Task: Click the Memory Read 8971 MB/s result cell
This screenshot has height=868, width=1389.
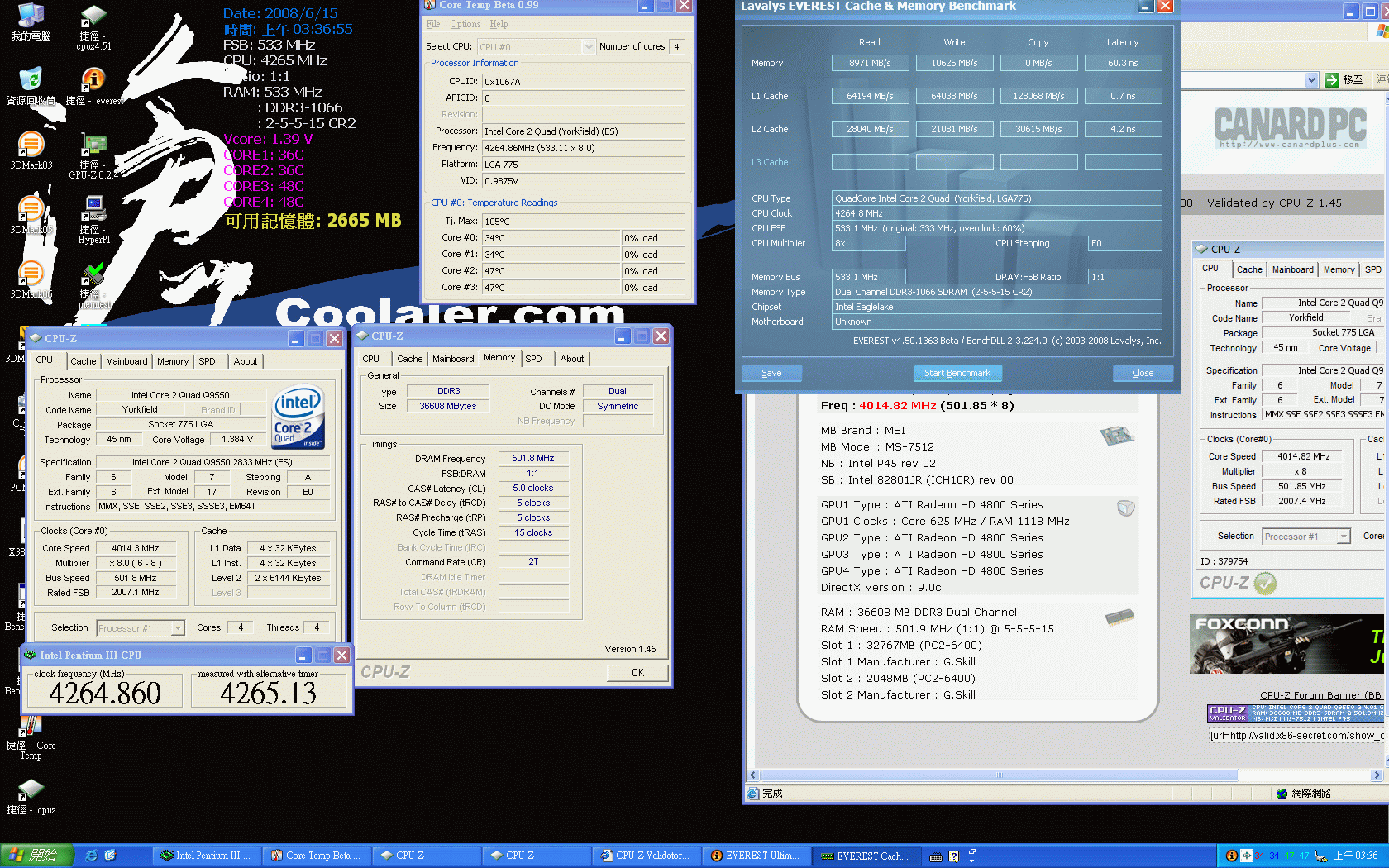Action: click(870, 63)
